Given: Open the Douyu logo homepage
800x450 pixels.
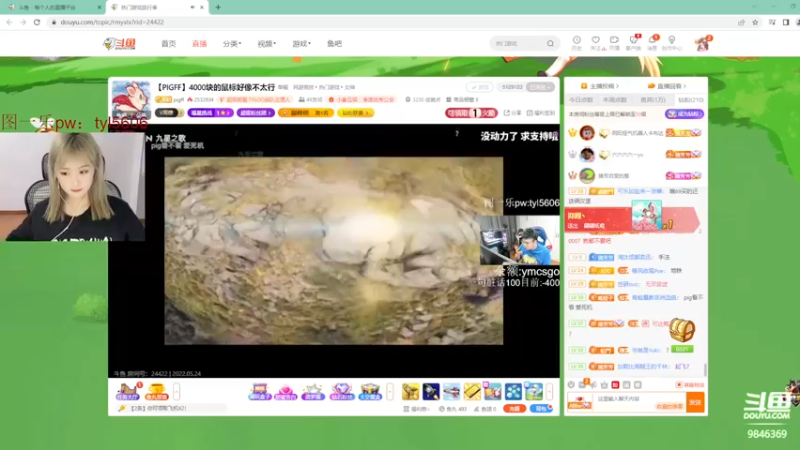Looking at the screenshot, I should pyautogui.click(x=120, y=44).
